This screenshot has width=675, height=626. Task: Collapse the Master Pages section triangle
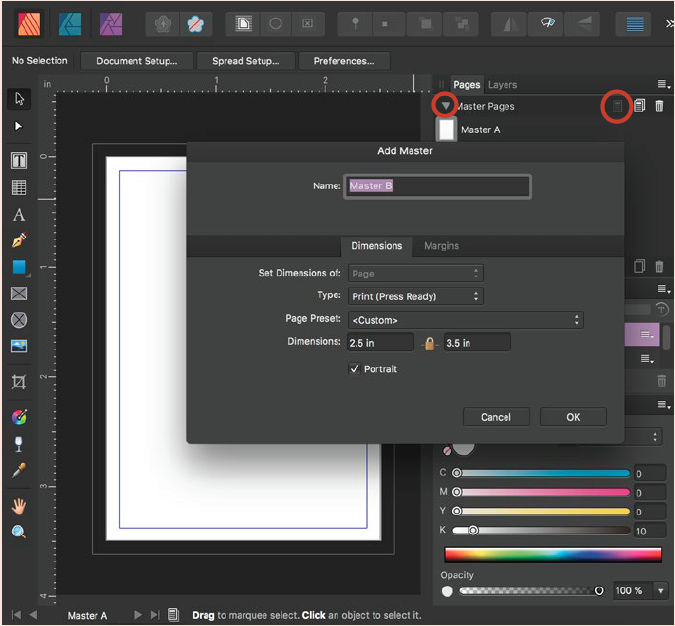(446, 106)
